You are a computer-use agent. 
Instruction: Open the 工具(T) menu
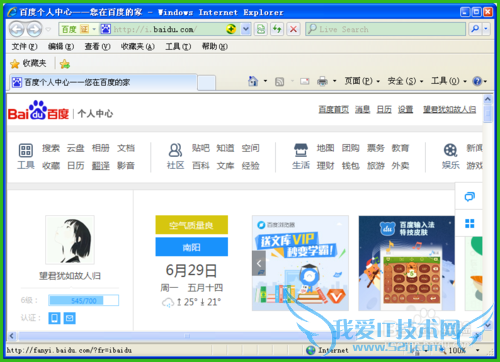tap(178, 46)
